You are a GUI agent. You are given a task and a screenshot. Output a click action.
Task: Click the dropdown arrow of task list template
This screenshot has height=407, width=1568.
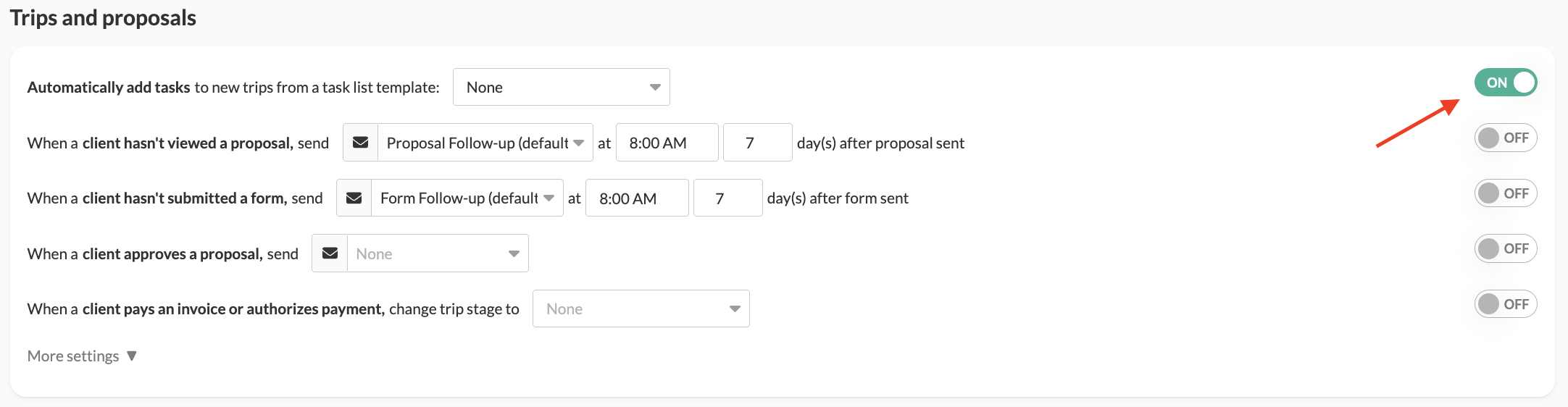pos(655,87)
